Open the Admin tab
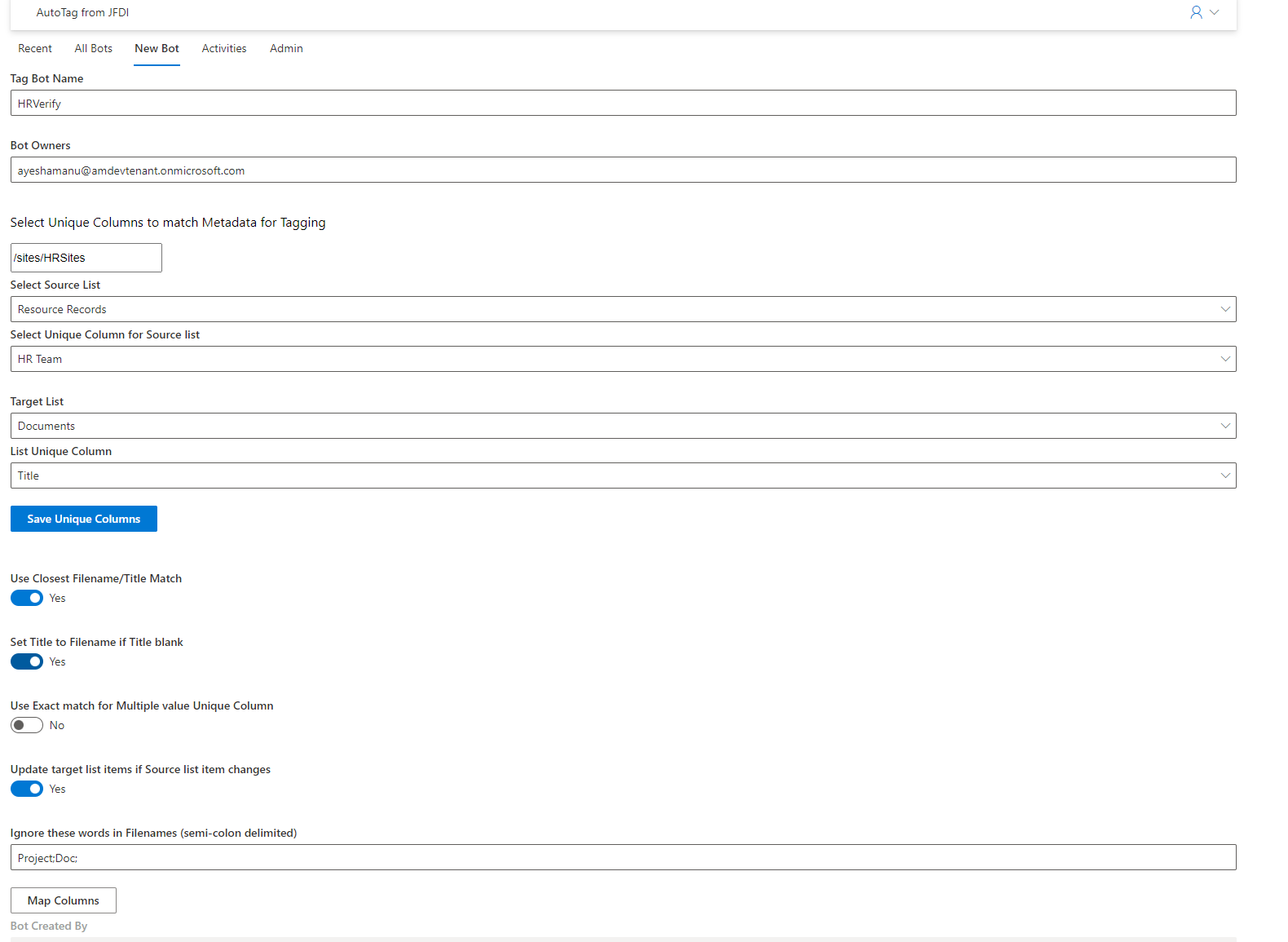 [x=286, y=48]
